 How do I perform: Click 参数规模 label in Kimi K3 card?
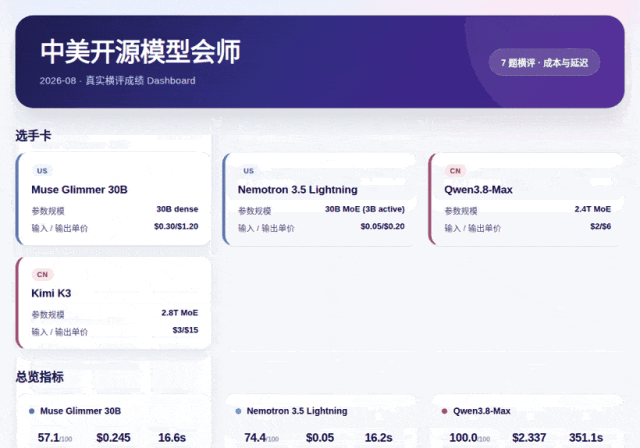click(48, 315)
